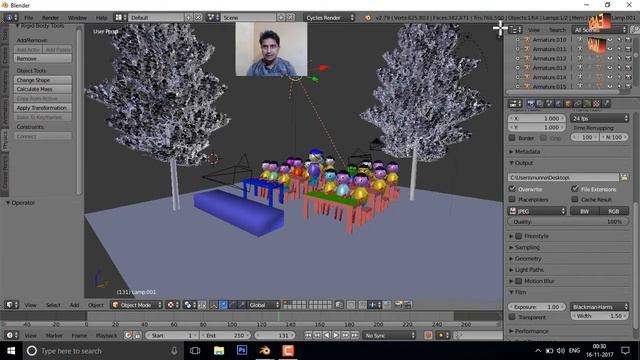Click the world properties tab icon

click(558, 104)
